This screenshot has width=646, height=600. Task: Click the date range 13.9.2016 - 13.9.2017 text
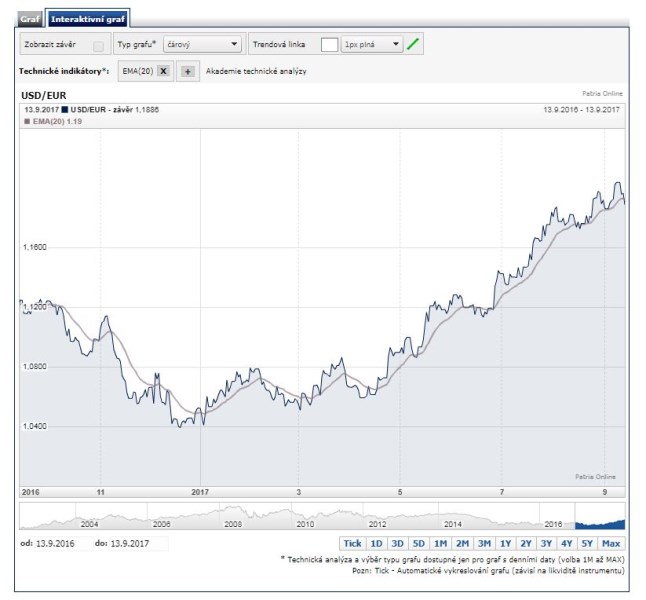(581, 110)
